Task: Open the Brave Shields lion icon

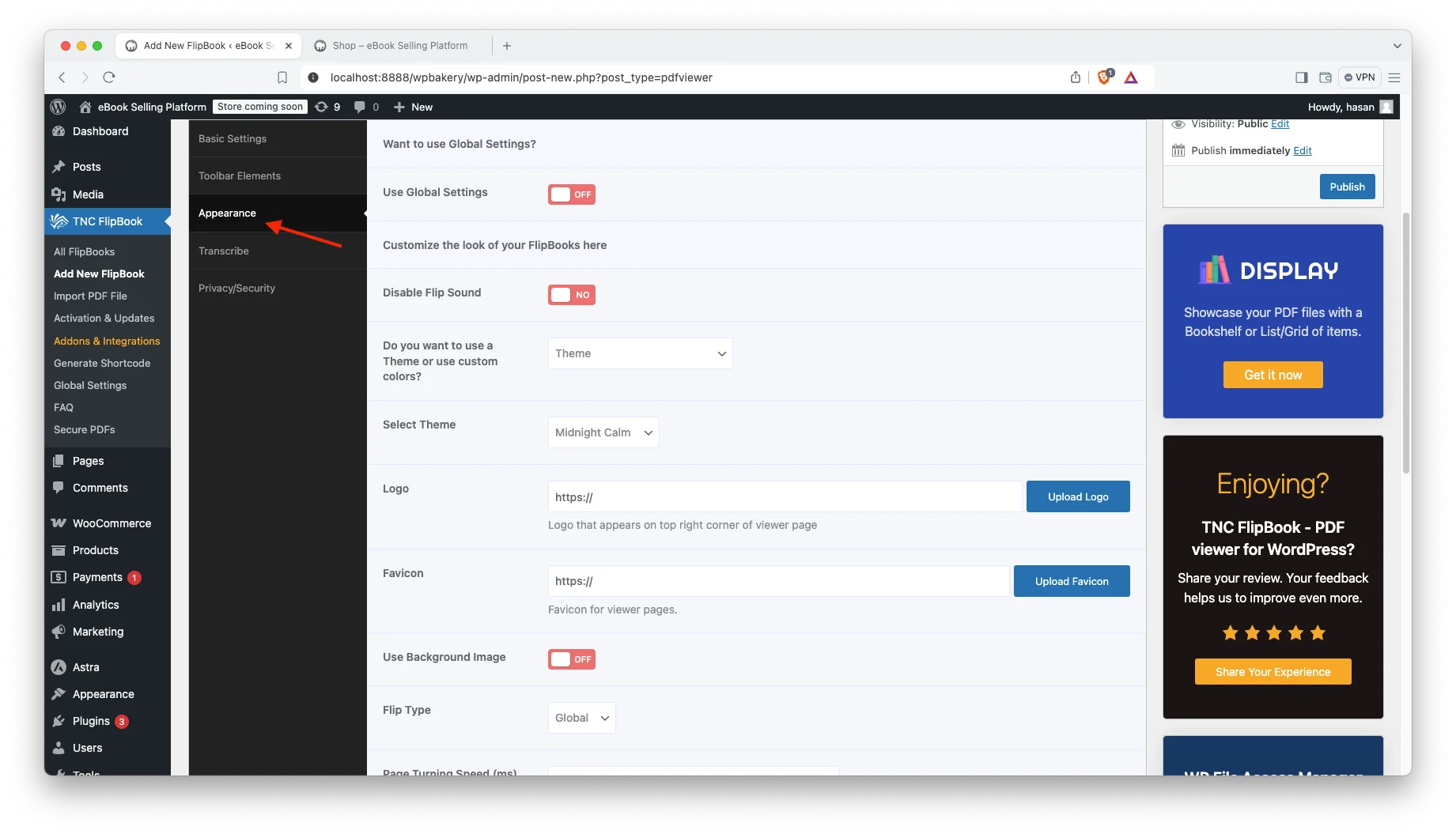Action: pyautogui.click(x=1104, y=77)
